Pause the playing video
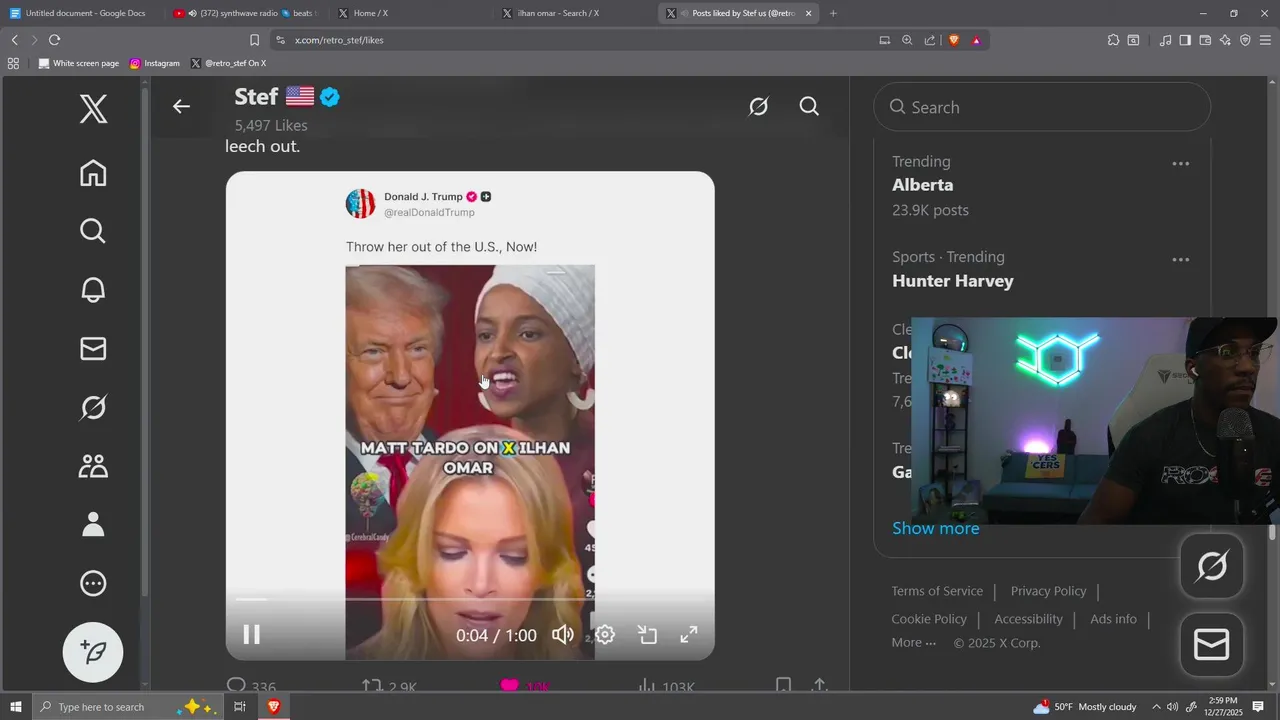1280x720 pixels. pyautogui.click(x=252, y=634)
